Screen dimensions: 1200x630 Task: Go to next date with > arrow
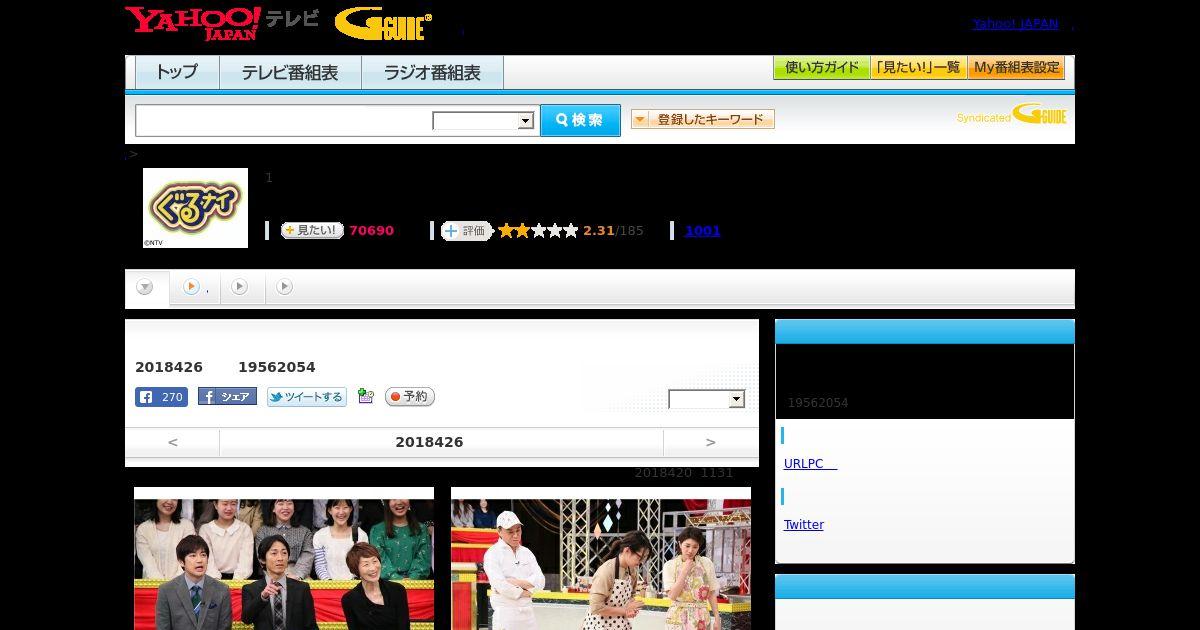click(711, 442)
